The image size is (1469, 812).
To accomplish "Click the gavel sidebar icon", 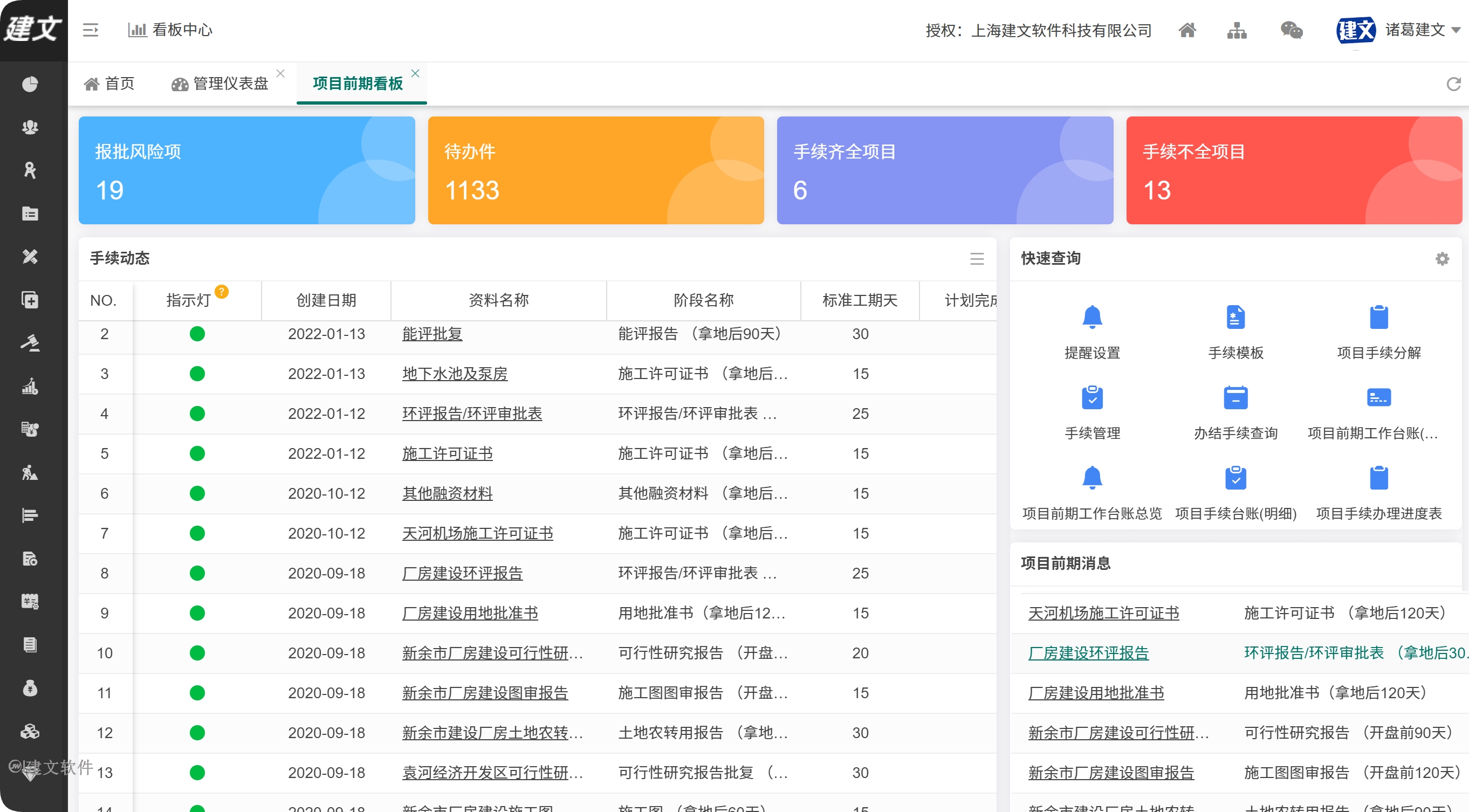I will [30, 343].
